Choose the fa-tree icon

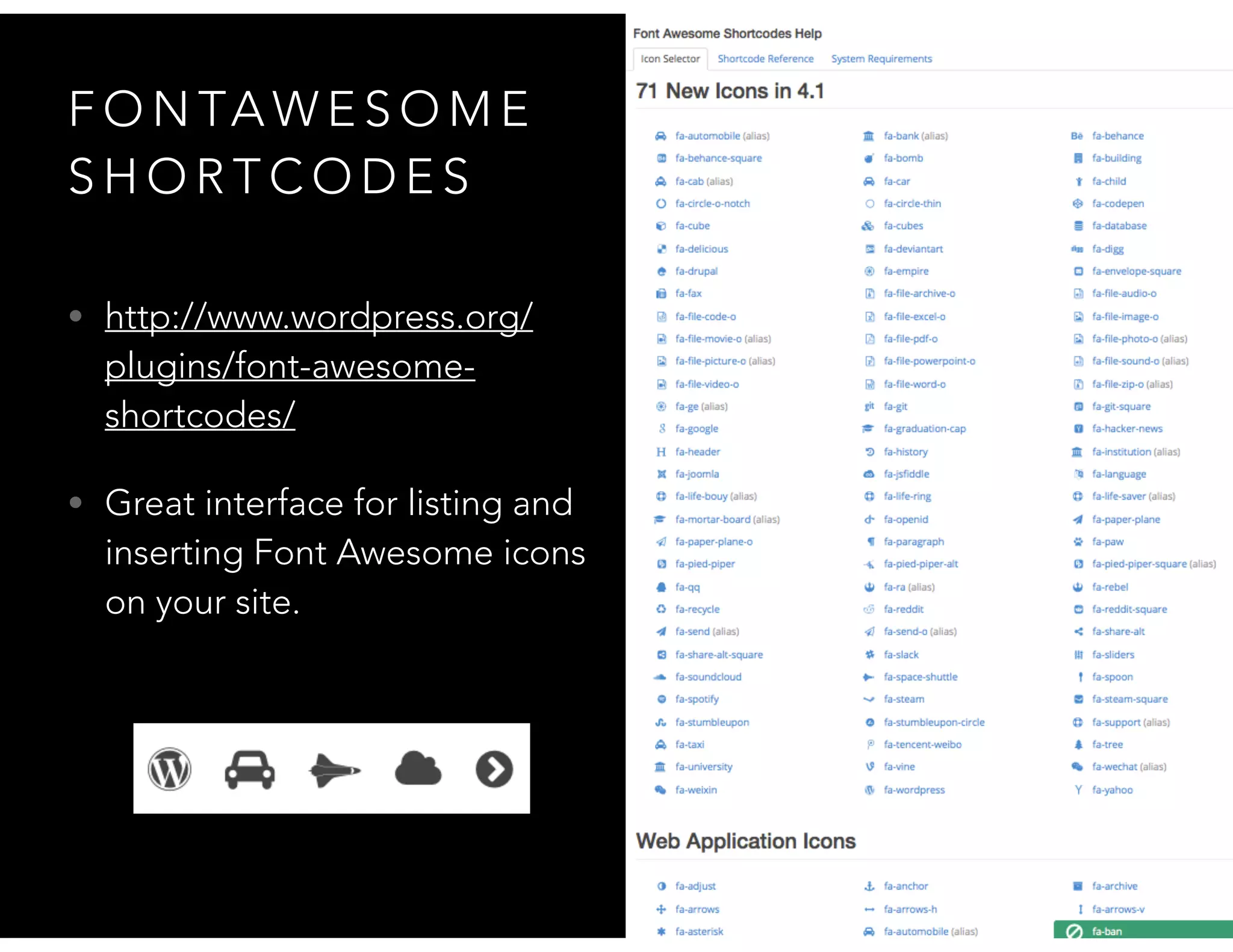pos(1078,744)
